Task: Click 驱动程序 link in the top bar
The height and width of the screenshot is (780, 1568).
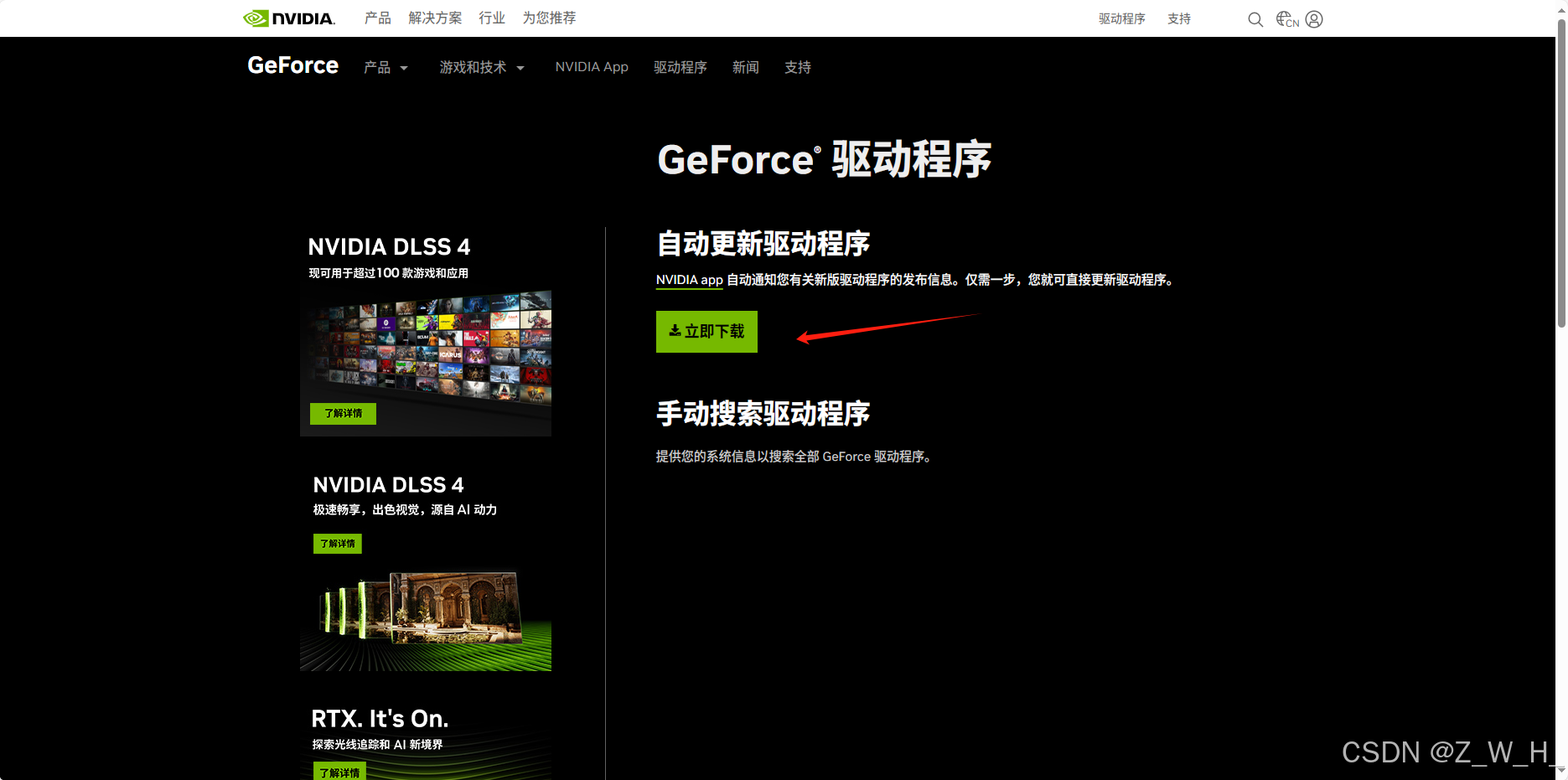Action: 1121,19
